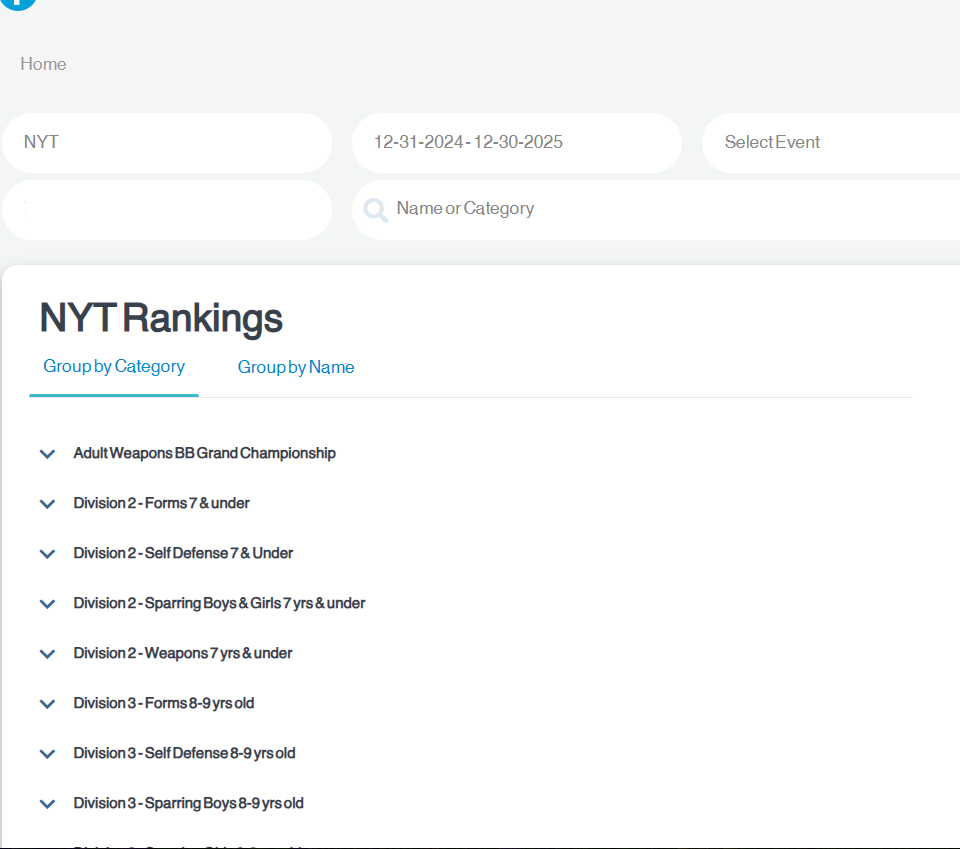
Task: Open the NYT ranking type dropdown
Action: pyautogui.click(x=166, y=142)
